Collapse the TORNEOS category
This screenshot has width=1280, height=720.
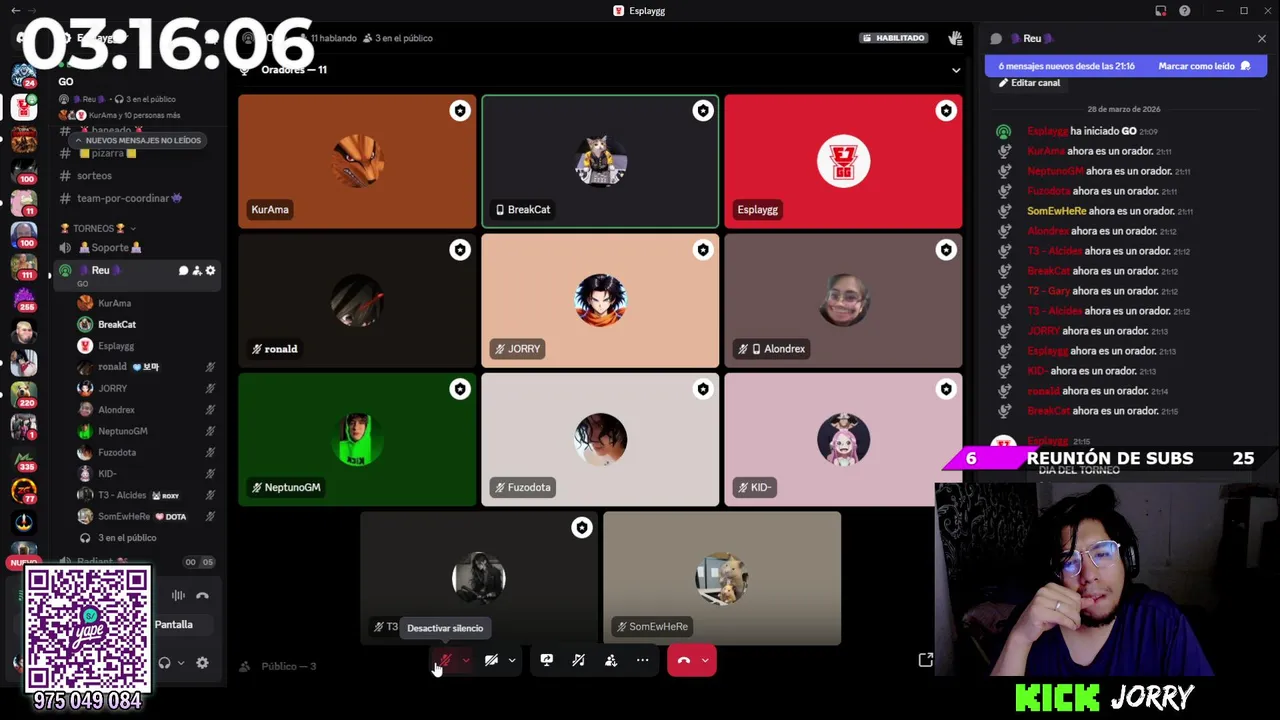[x=99, y=229]
